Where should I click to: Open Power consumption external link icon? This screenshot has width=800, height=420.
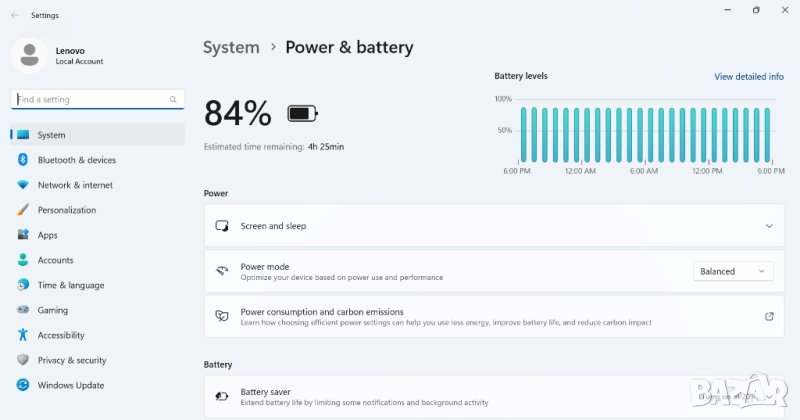pos(769,316)
